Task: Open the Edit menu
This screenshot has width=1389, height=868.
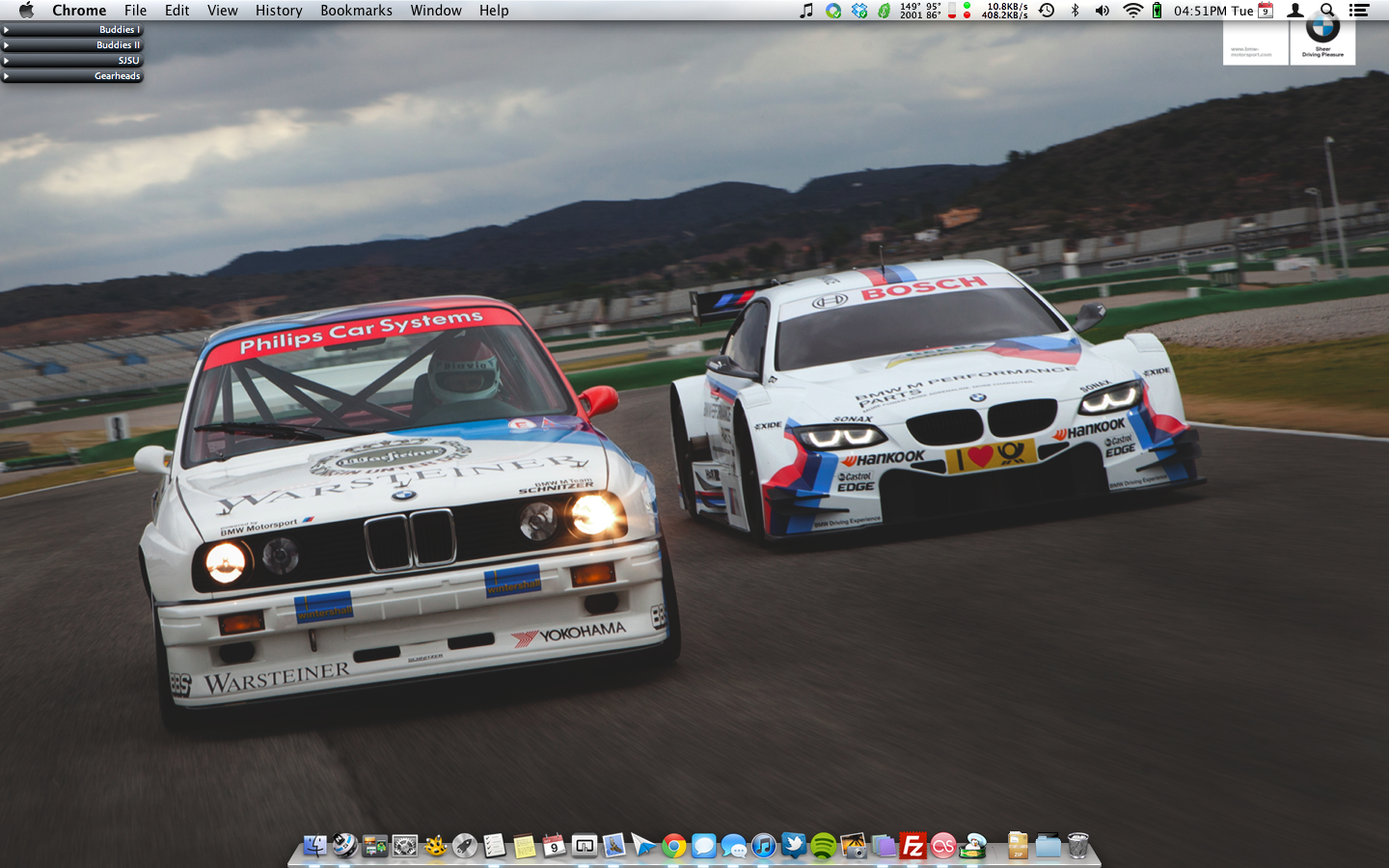Action: click(177, 11)
